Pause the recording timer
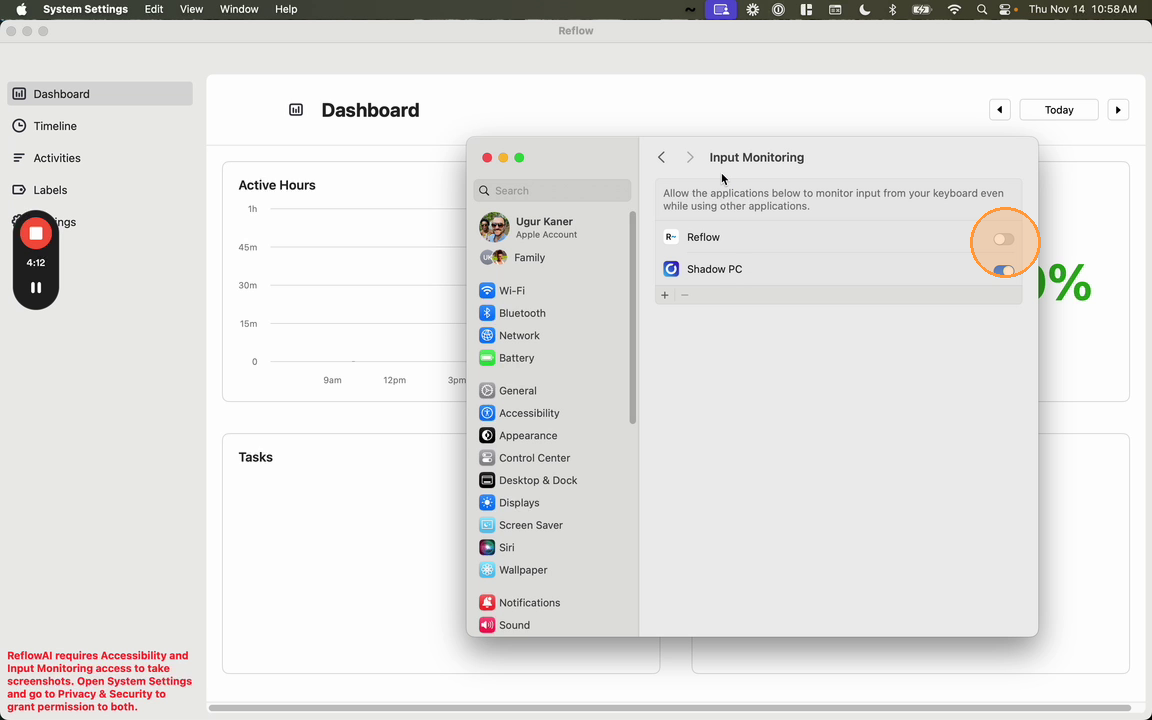 (x=35, y=287)
